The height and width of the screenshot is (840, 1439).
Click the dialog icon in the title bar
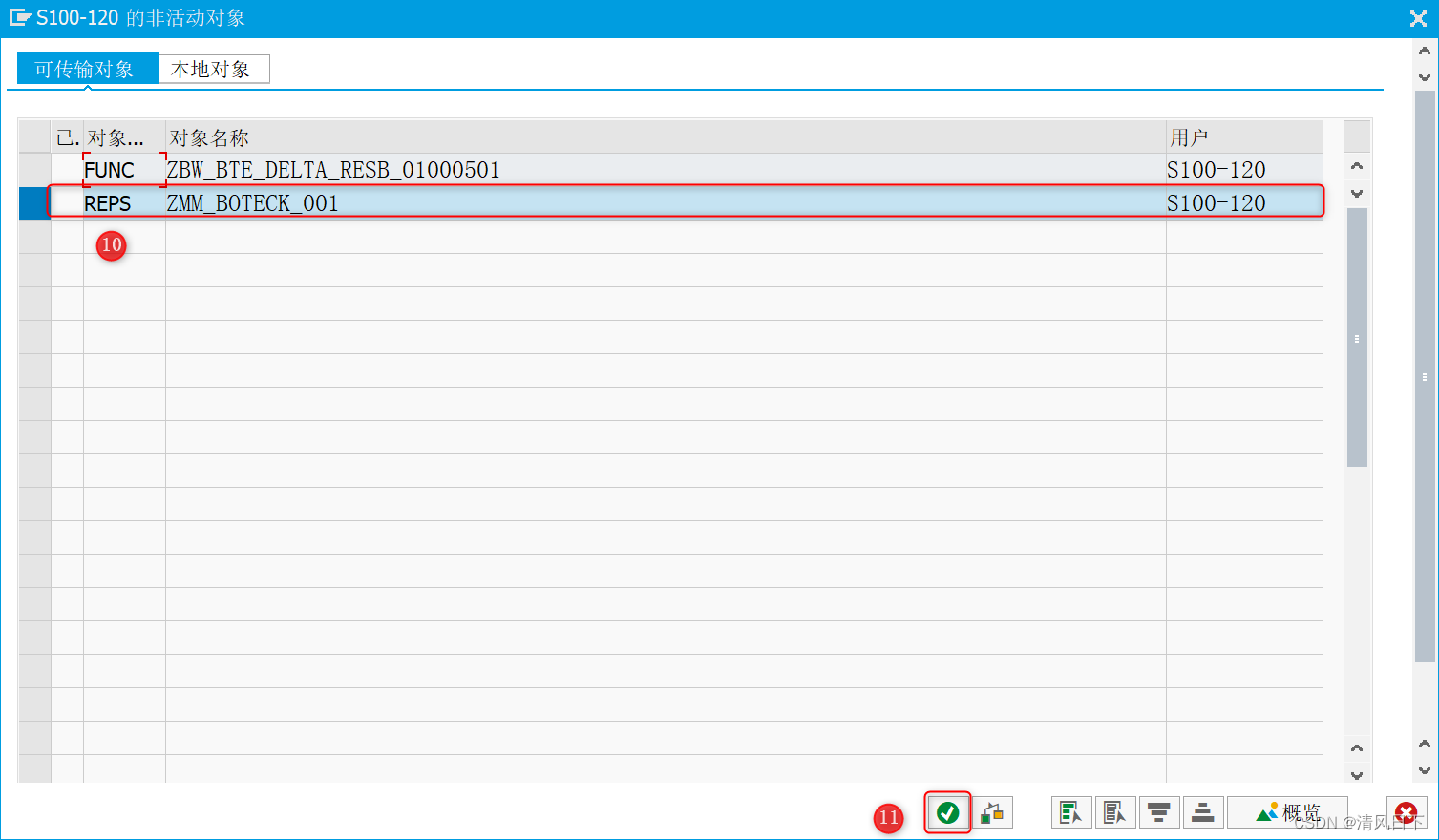coord(20,17)
